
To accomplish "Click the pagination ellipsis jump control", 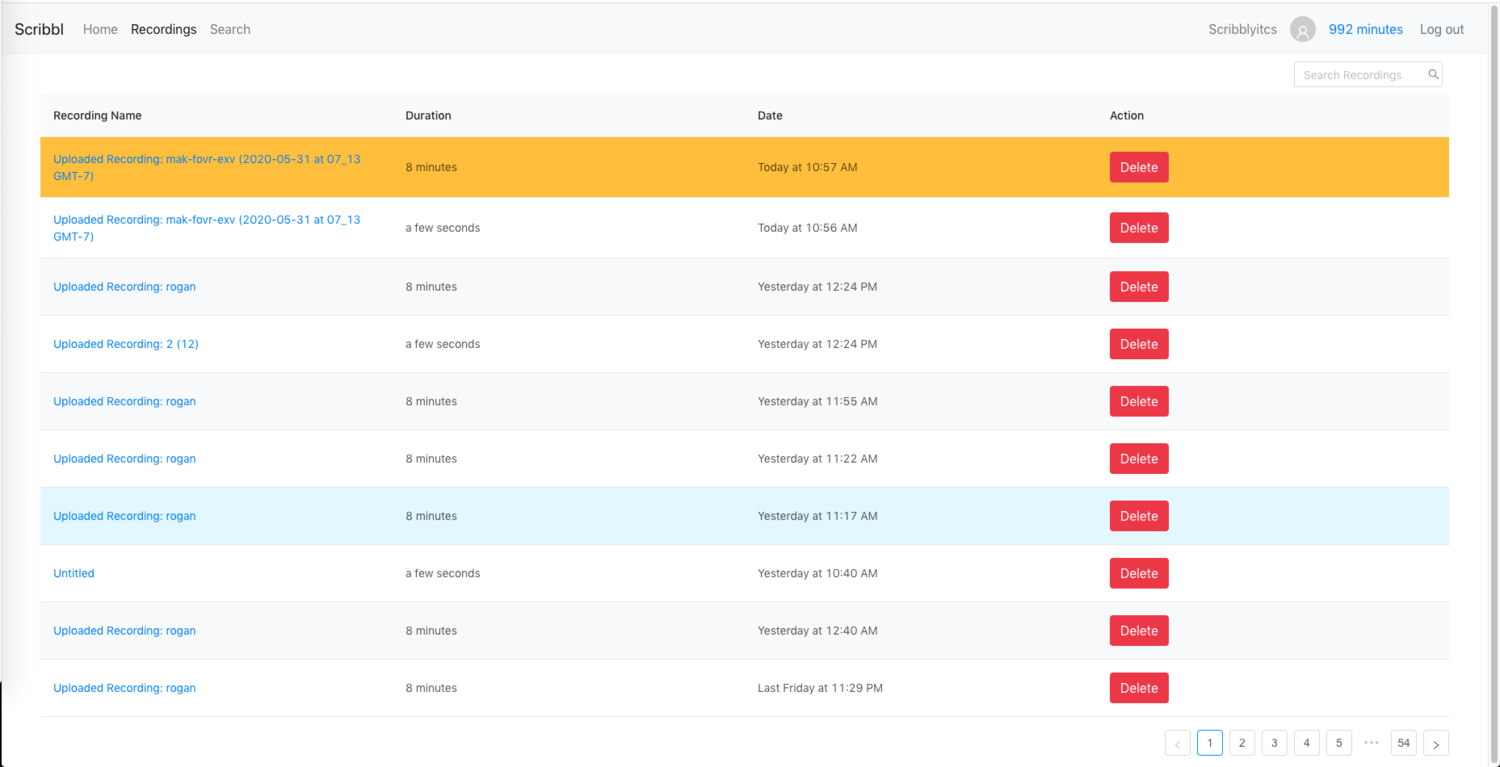I will tap(1371, 743).
